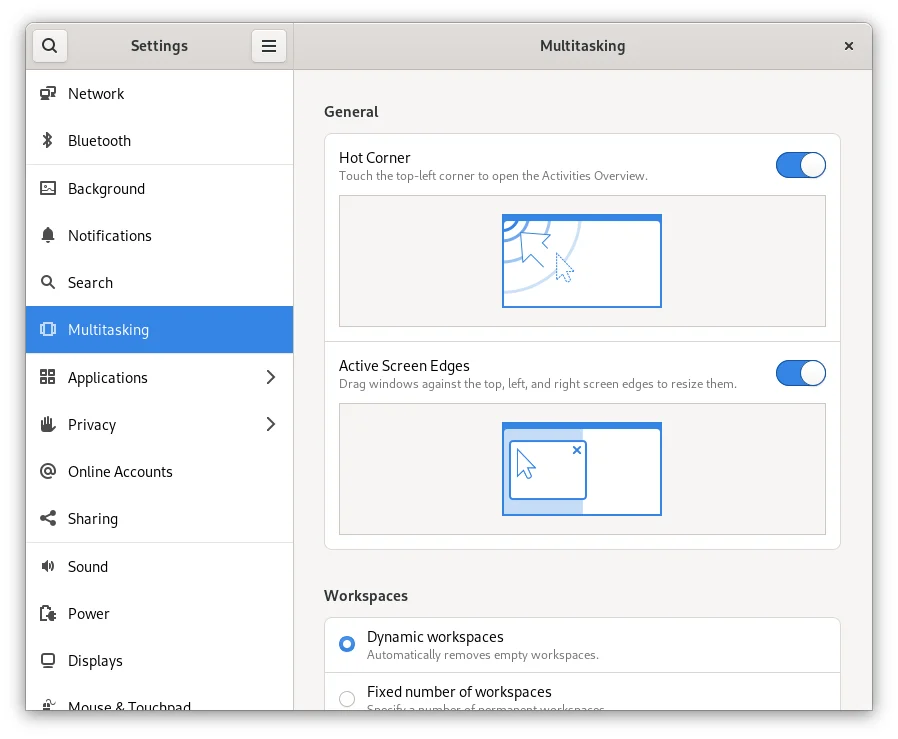Expand the Applications submenu chevron
The image size is (898, 739).
coord(270,377)
